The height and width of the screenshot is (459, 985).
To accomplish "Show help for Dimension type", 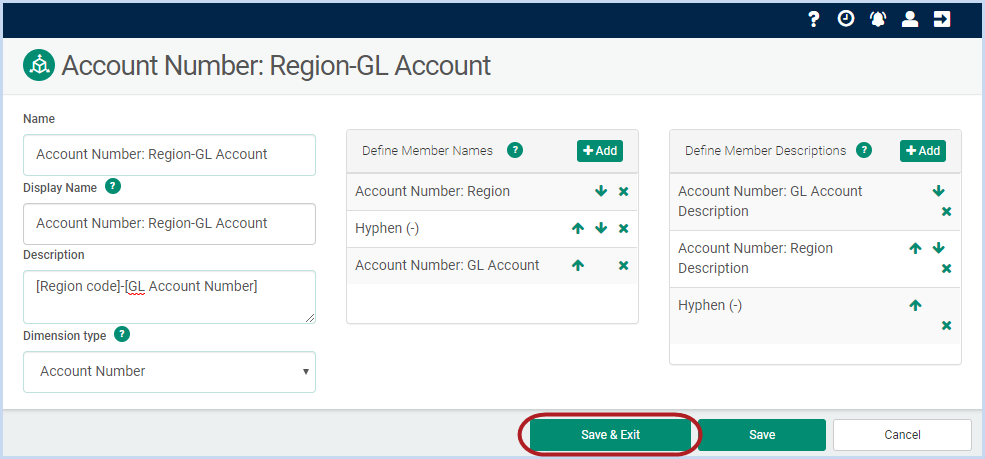I will (122, 335).
